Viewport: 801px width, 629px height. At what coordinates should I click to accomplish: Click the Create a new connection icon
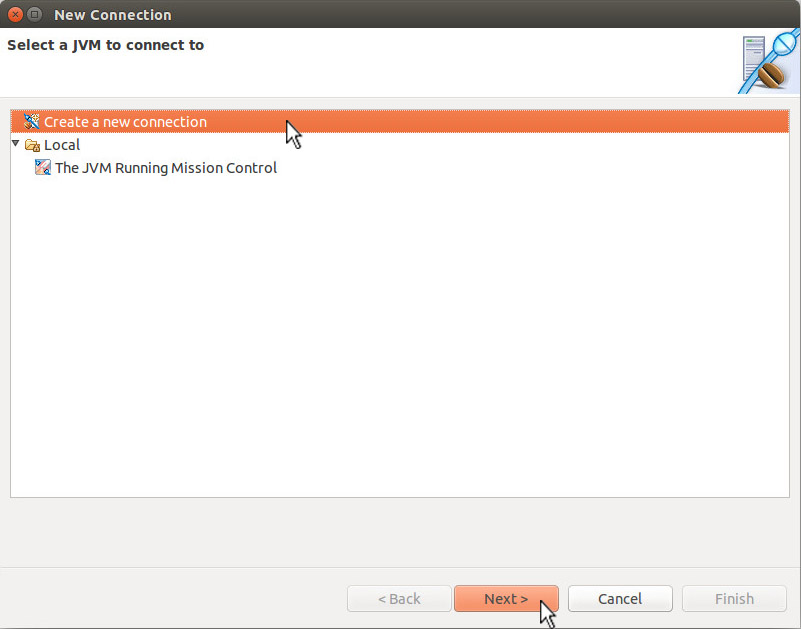tap(32, 122)
